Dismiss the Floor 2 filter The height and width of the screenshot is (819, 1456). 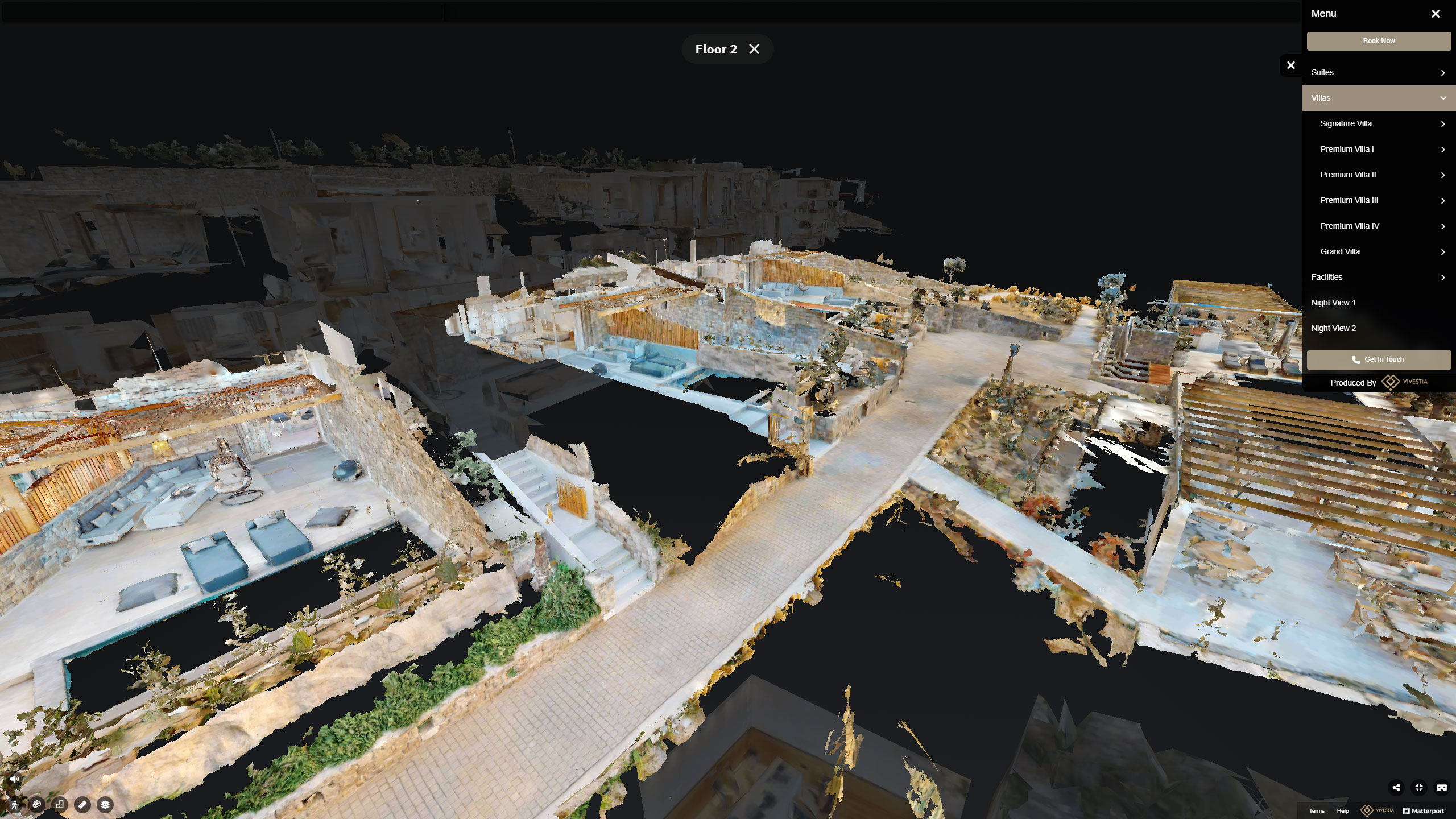pyautogui.click(x=754, y=49)
